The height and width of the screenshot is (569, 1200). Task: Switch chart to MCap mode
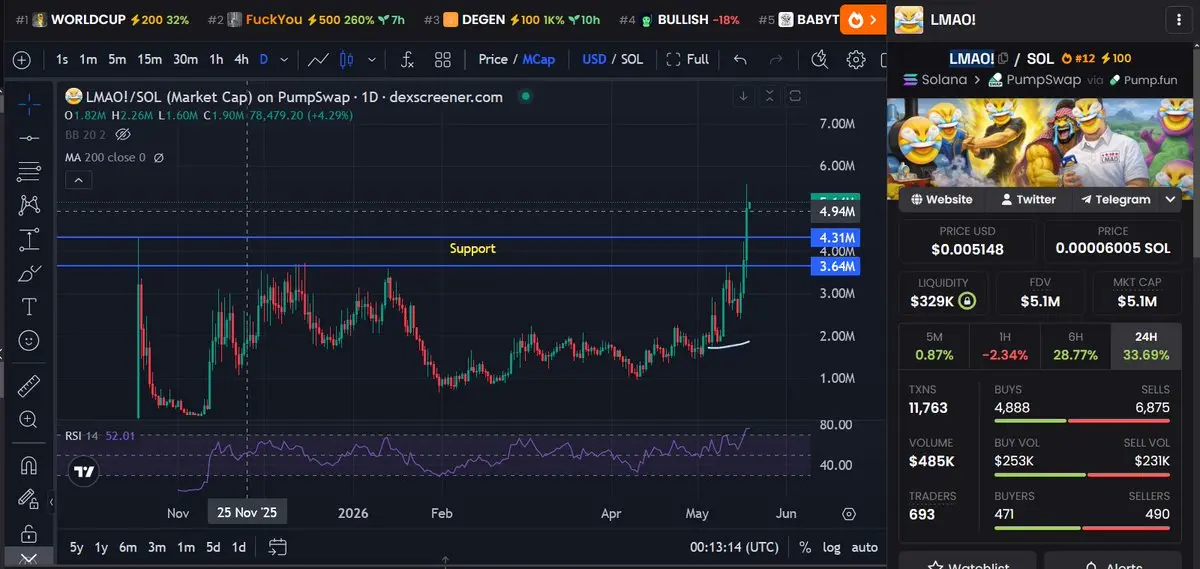[539, 60]
